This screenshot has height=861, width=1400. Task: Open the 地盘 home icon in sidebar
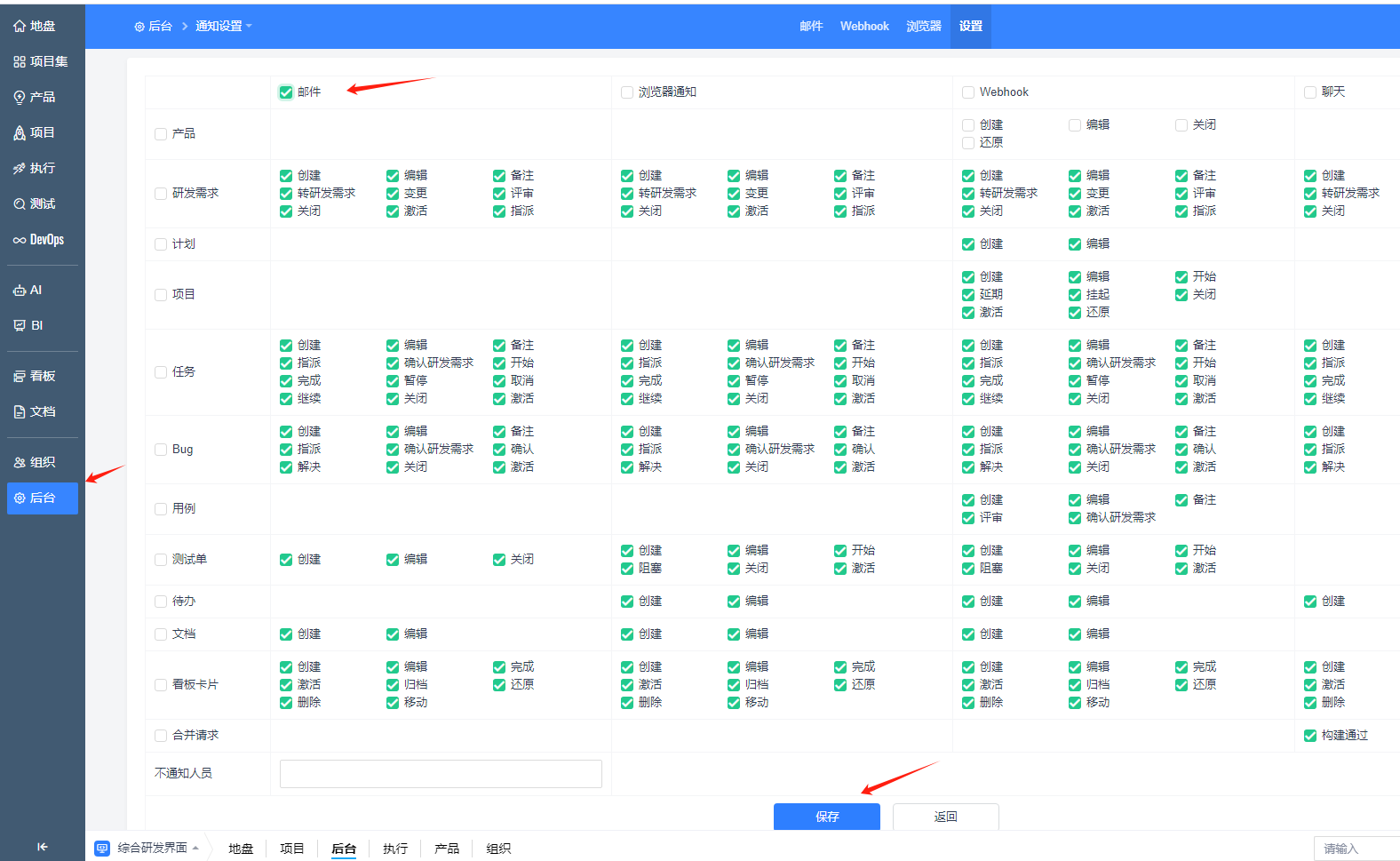tap(20, 27)
